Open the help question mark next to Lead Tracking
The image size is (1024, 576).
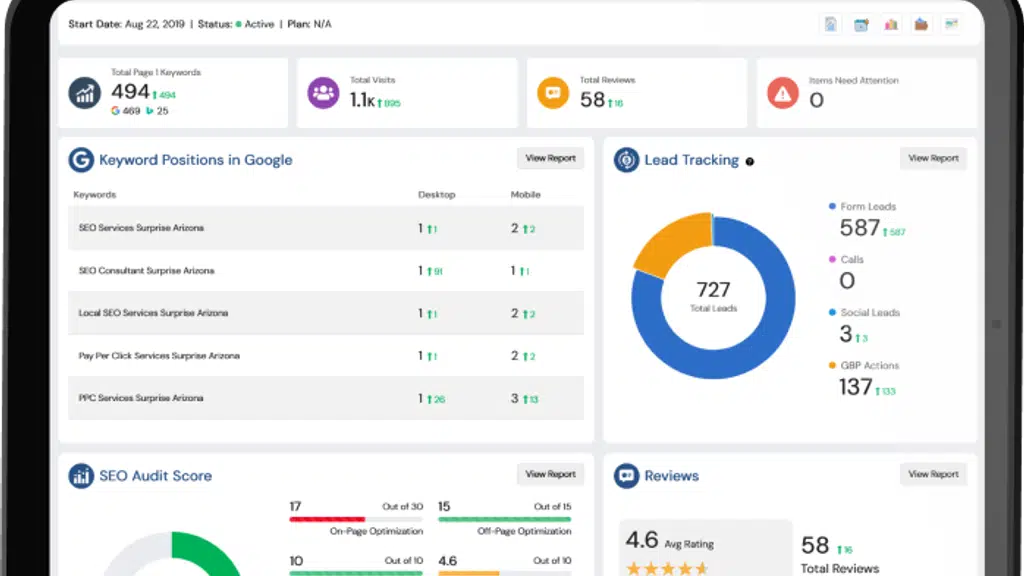click(x=750, y=161)
